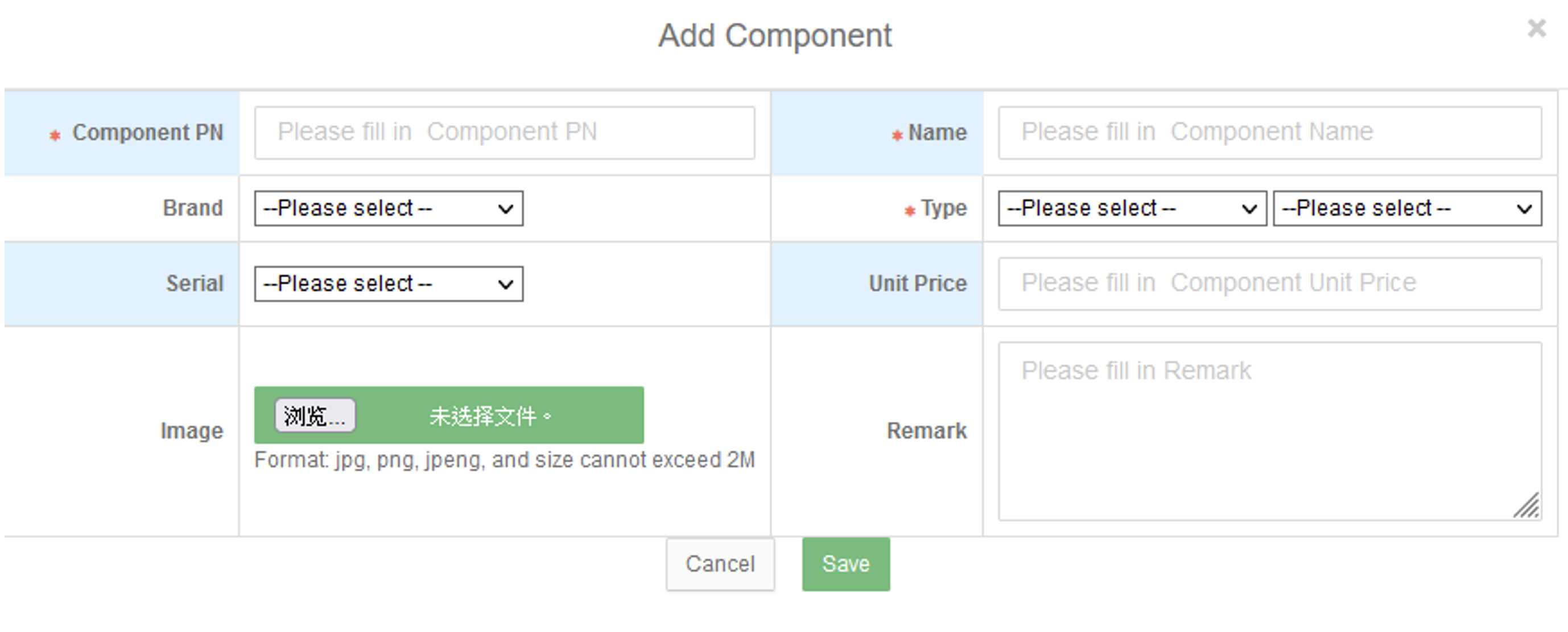Image resolution: width=1568 pixels, height=632 pixels.
Task: Focus the Component PN input field
Action: [x=505, y=133]
